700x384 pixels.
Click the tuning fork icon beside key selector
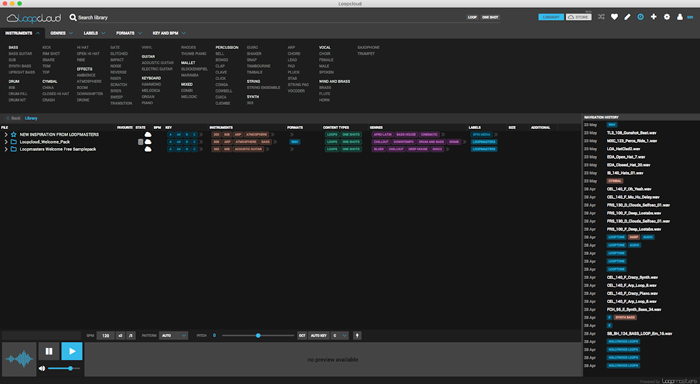[357, 335]
